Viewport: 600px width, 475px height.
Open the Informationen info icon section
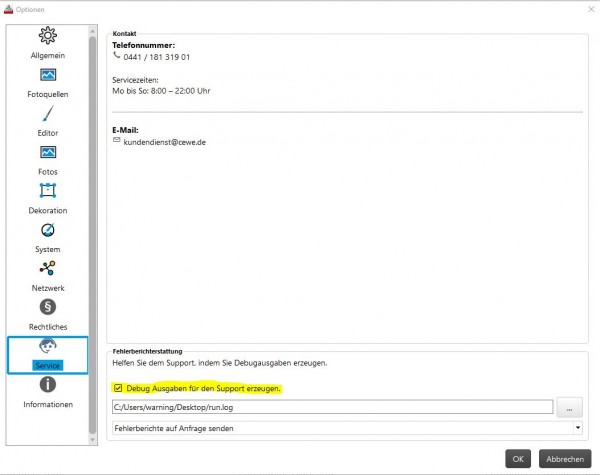(48, 384)
